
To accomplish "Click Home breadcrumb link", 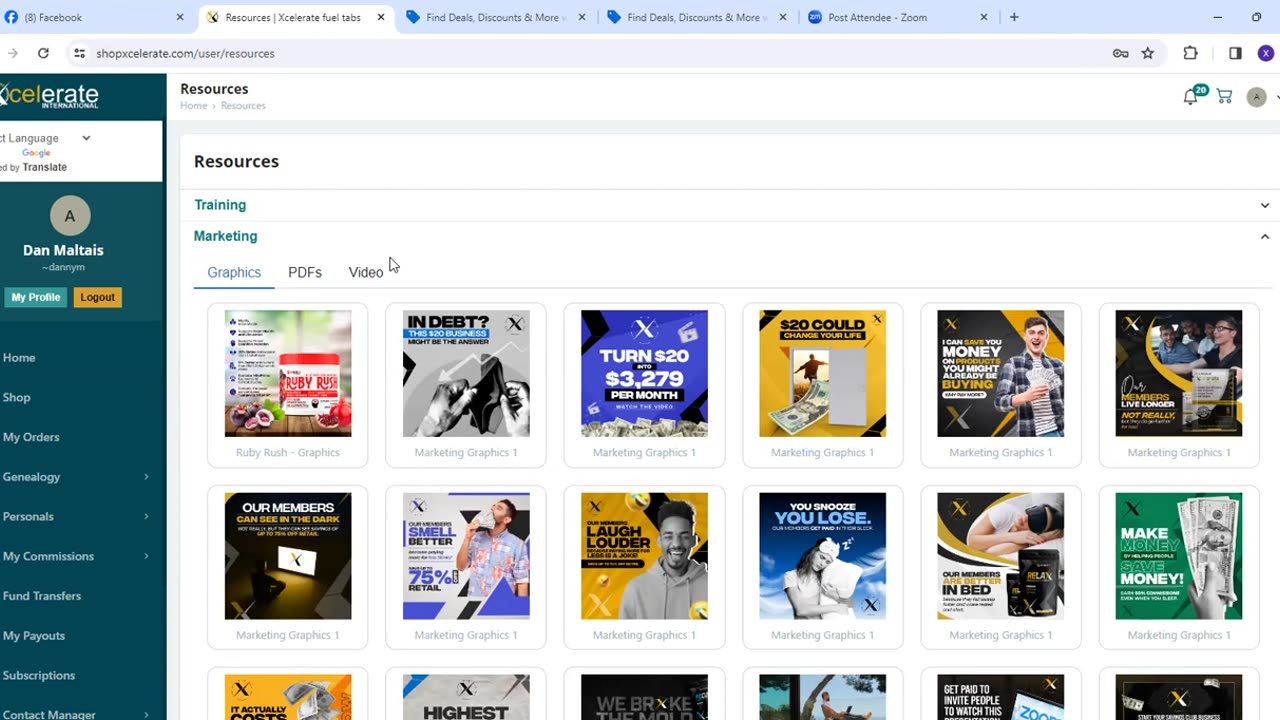I will click(194, 106).
